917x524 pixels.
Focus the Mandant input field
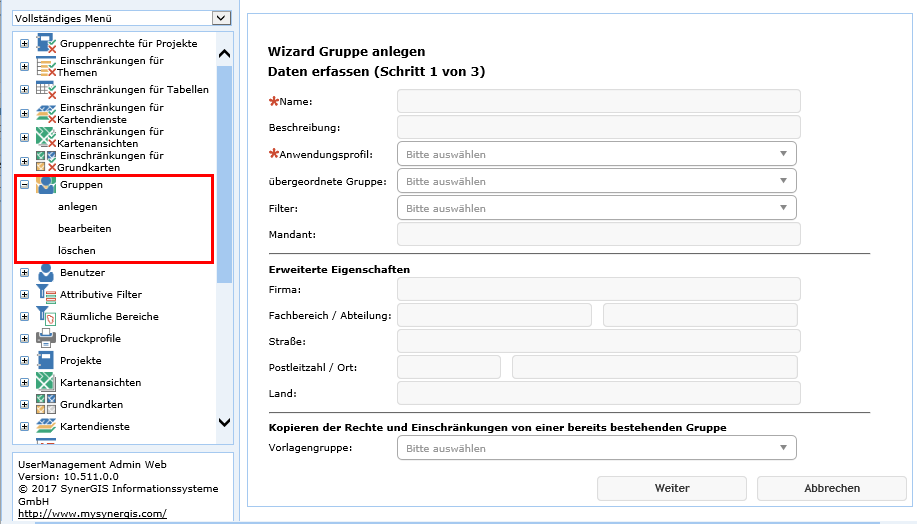click(x=599, y=235)
